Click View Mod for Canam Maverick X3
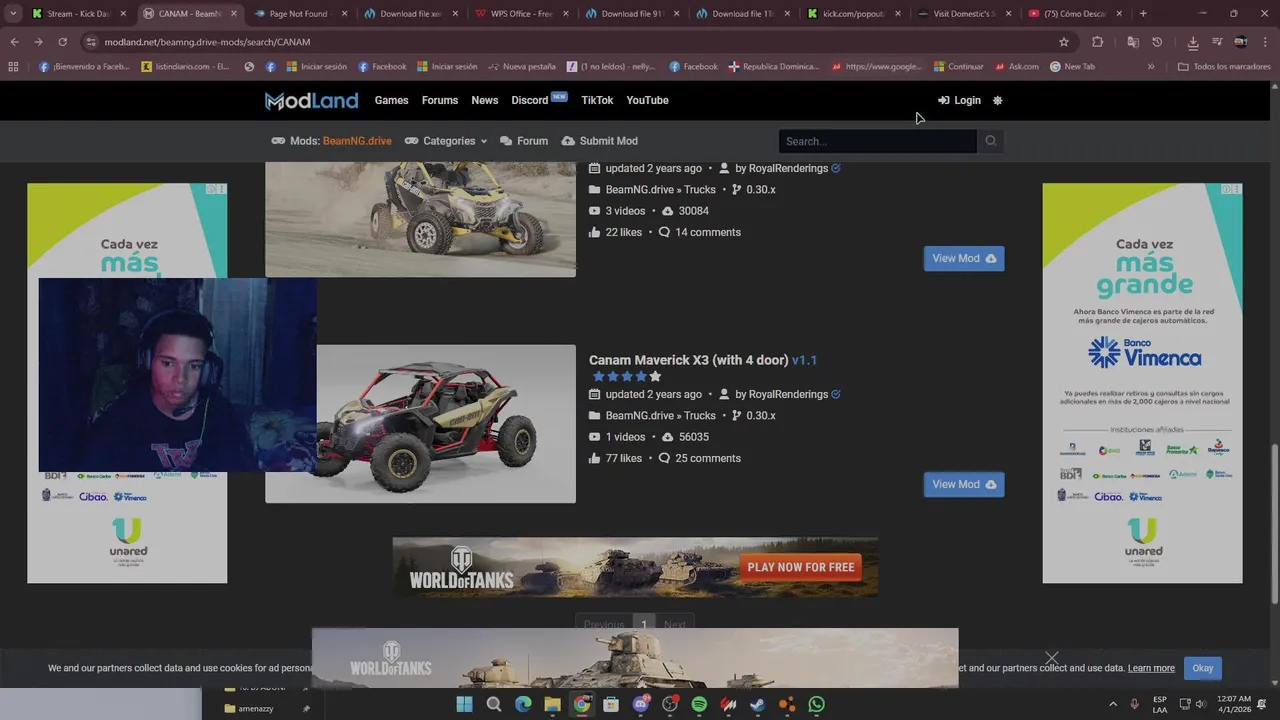The width and height of the screenshot is (1280, 720). pos(964,484)
